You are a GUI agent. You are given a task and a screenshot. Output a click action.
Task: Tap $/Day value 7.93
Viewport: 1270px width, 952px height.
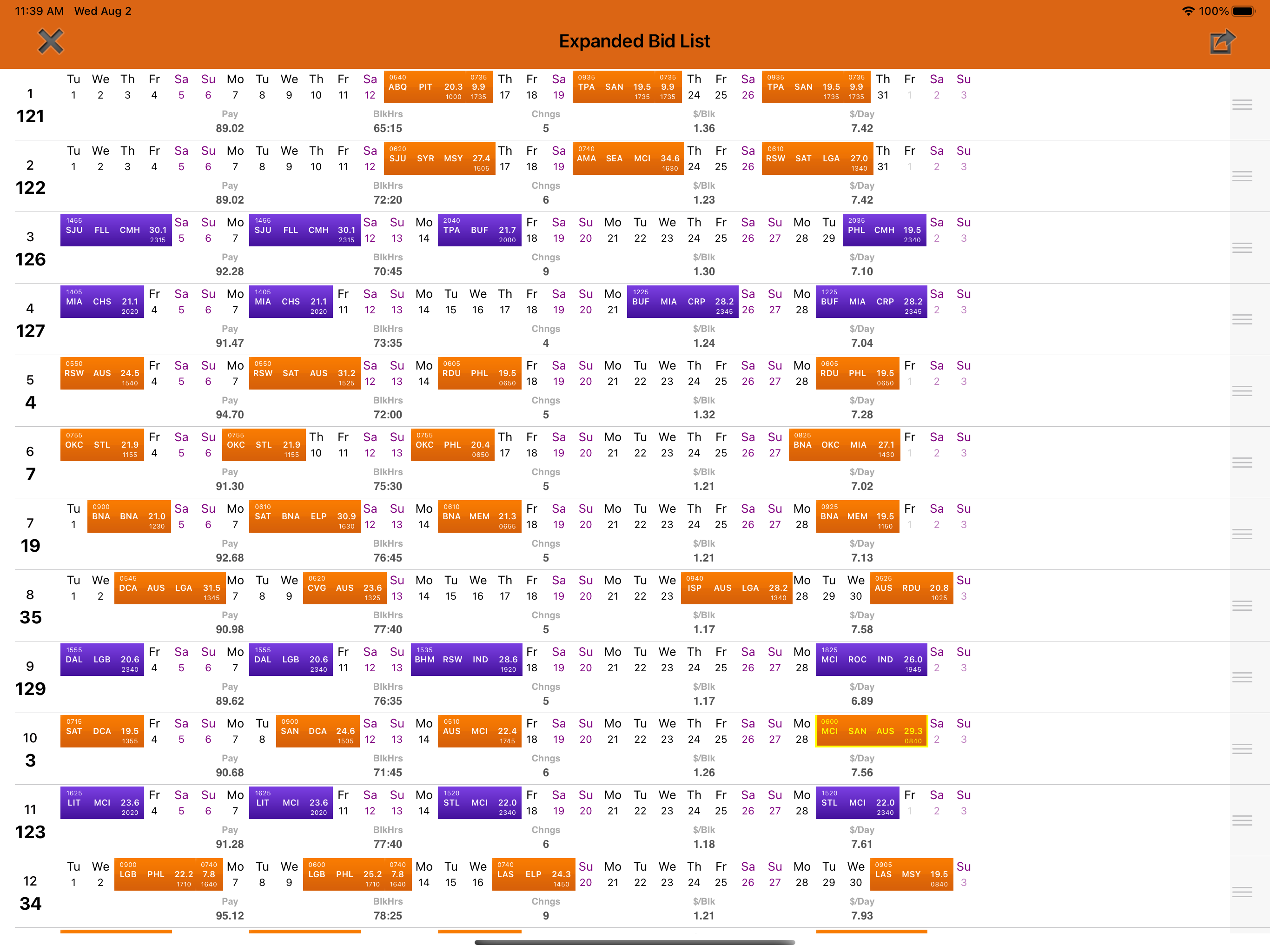coord(862,916)
